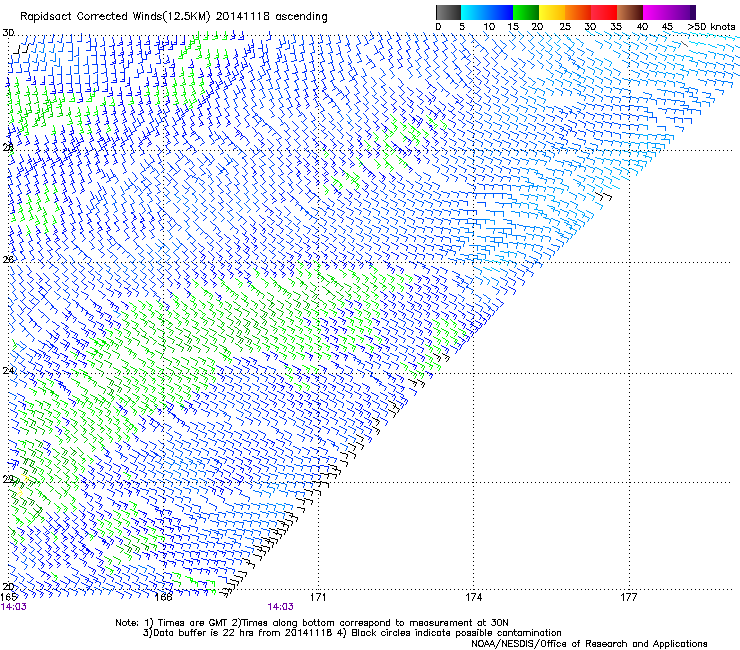Click the '10' legend scale label
The image size is (740, 650).
(x=489, y=27)
